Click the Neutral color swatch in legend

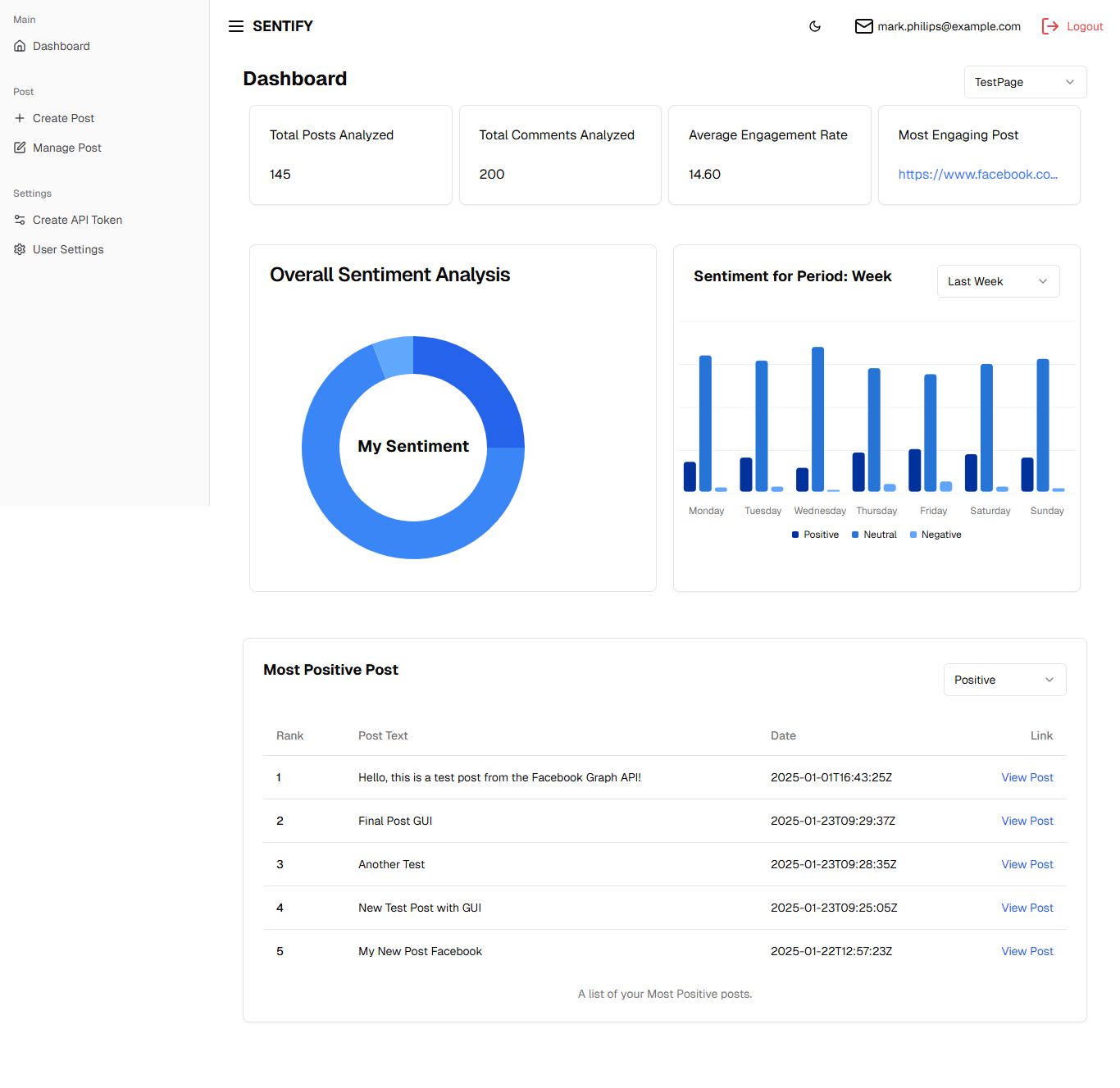pos(855,535)
